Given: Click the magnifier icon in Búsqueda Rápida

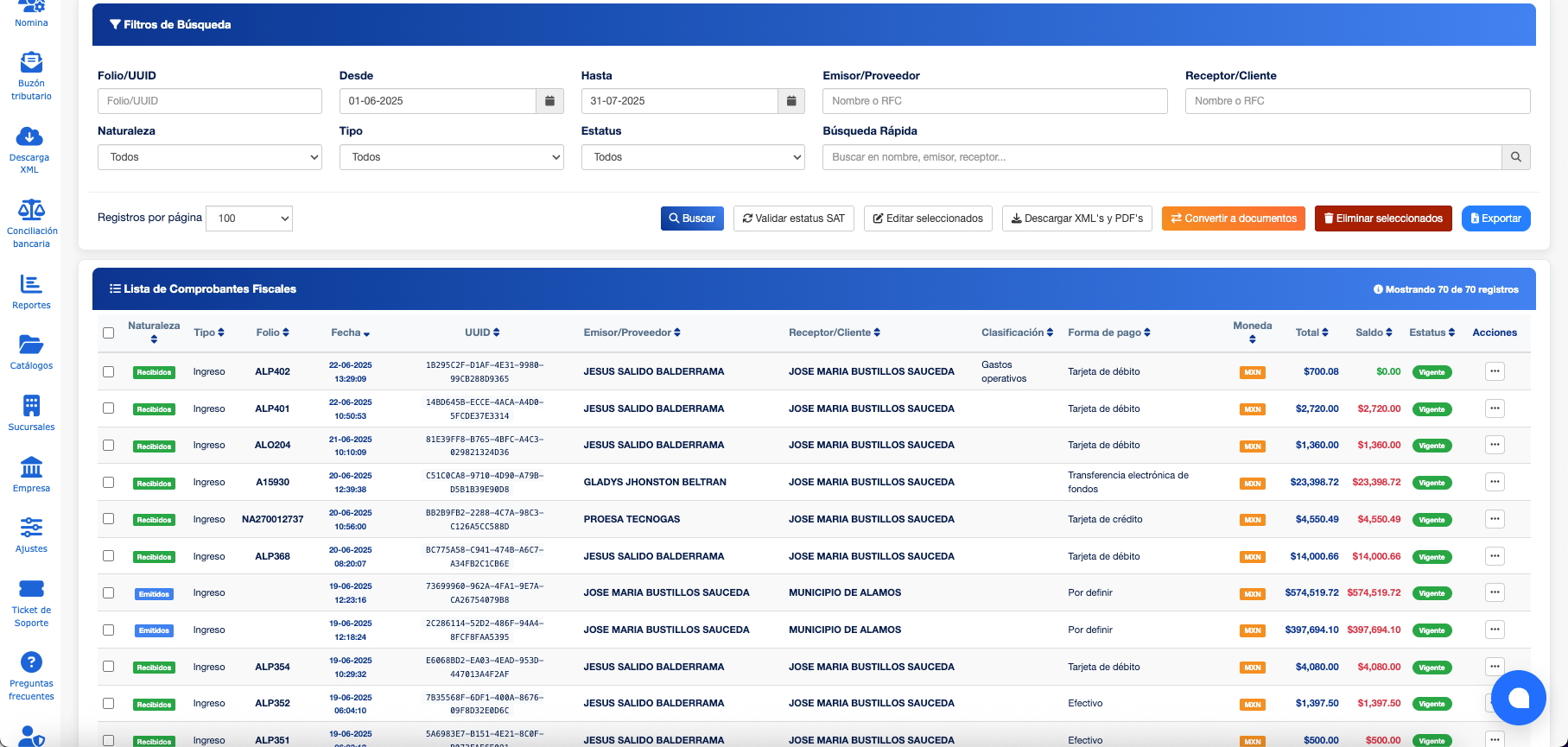Looking at the screenshot, I should [1515, 157].
